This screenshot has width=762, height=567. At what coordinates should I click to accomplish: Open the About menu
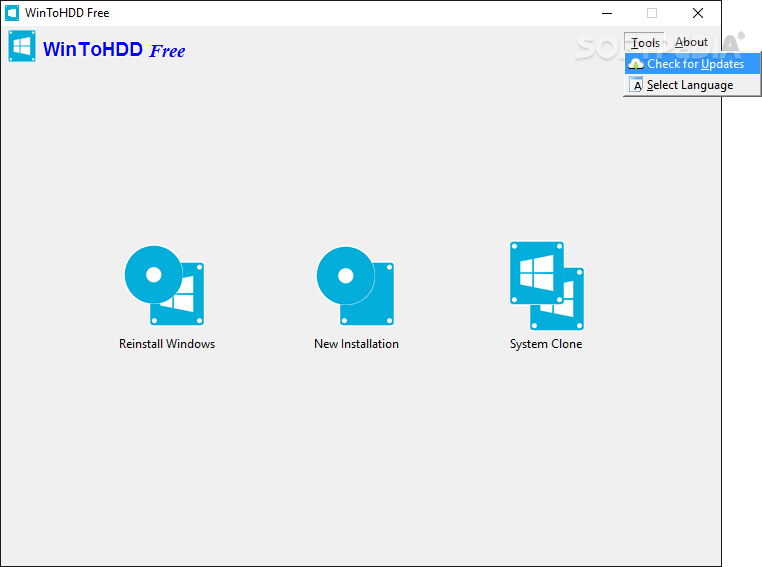pos(691,42)
